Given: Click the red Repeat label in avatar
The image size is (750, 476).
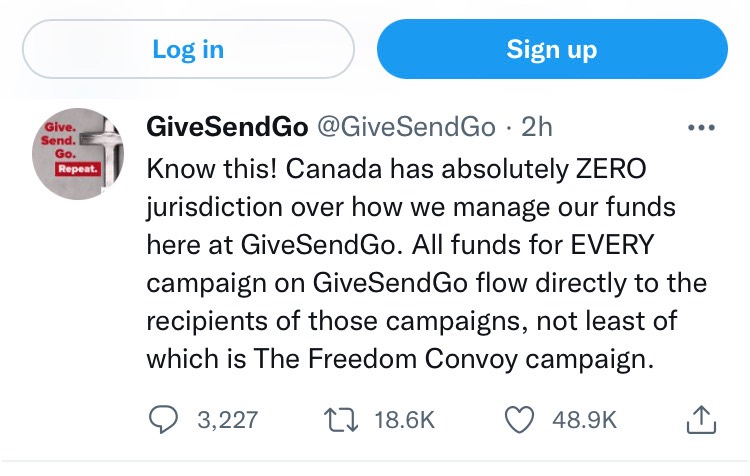Looking at the screenshot, I should pyautogui.click(x=77, y=169).
